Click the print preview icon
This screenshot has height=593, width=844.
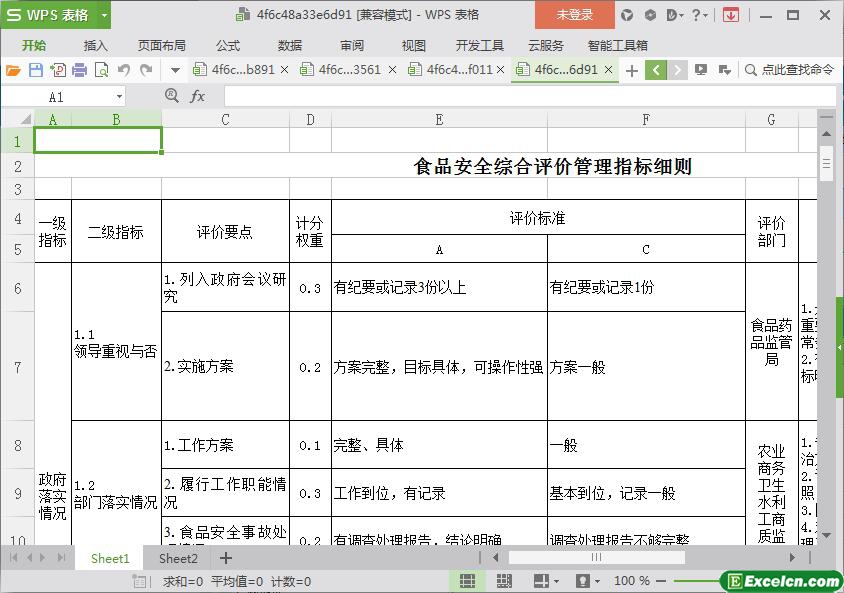click(101, 70)
